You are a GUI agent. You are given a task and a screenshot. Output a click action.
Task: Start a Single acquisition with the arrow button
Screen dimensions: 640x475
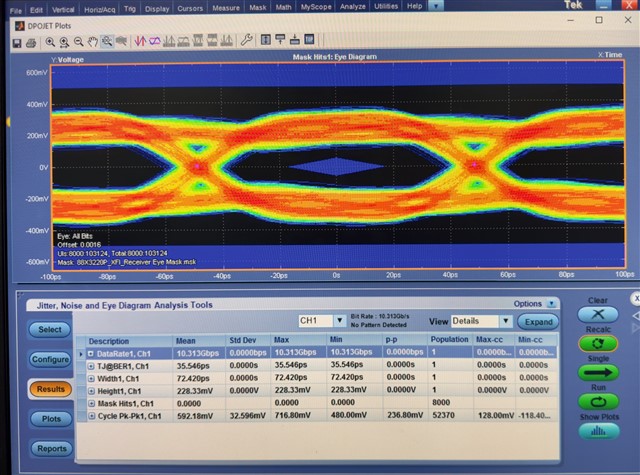(598, 373)
